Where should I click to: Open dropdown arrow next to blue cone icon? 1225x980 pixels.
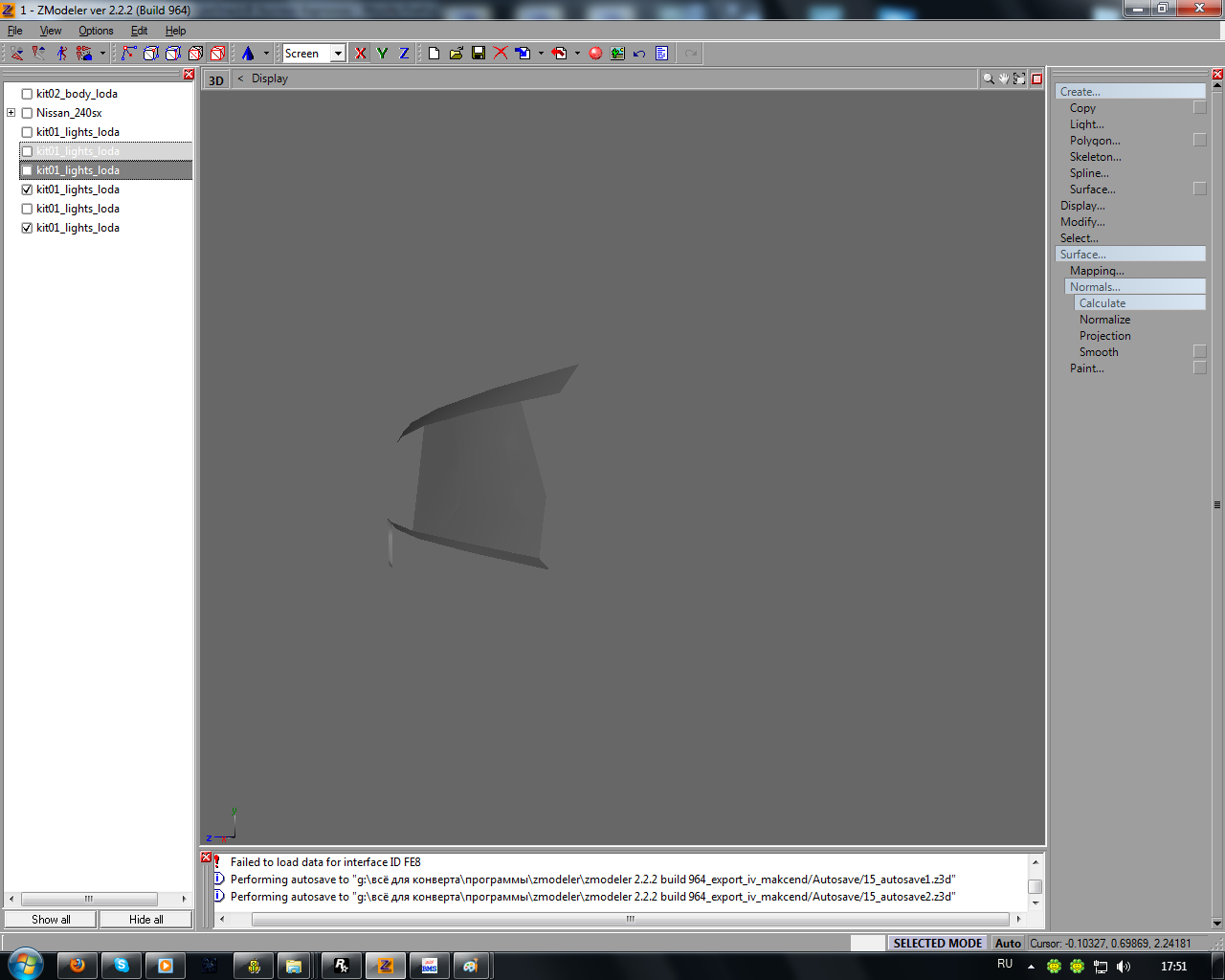266,54
